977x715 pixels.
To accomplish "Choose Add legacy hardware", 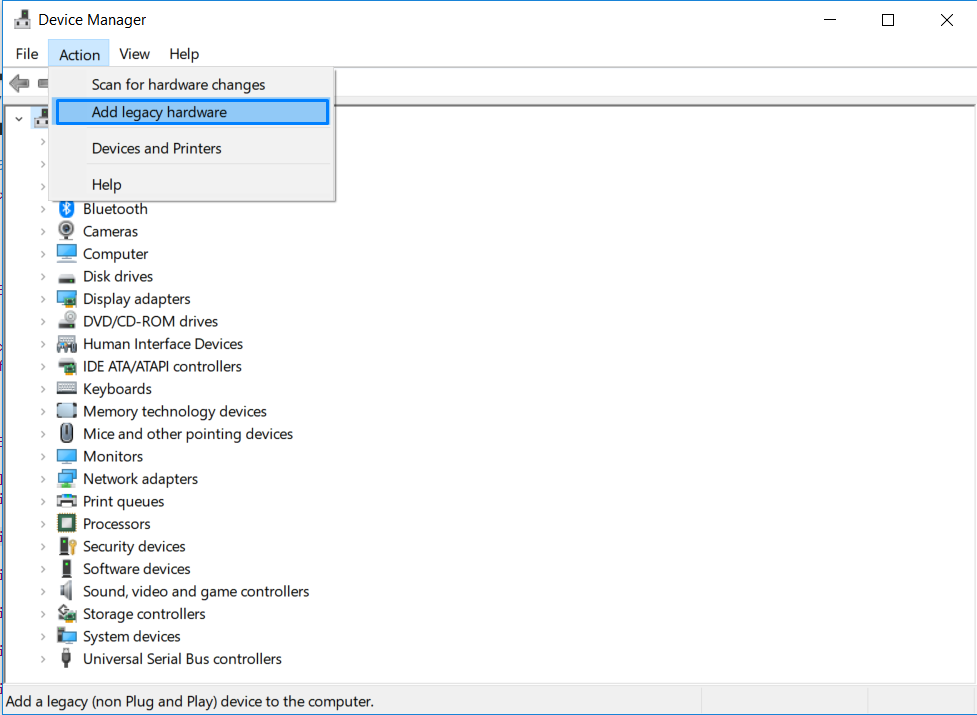I will [192, 112].
